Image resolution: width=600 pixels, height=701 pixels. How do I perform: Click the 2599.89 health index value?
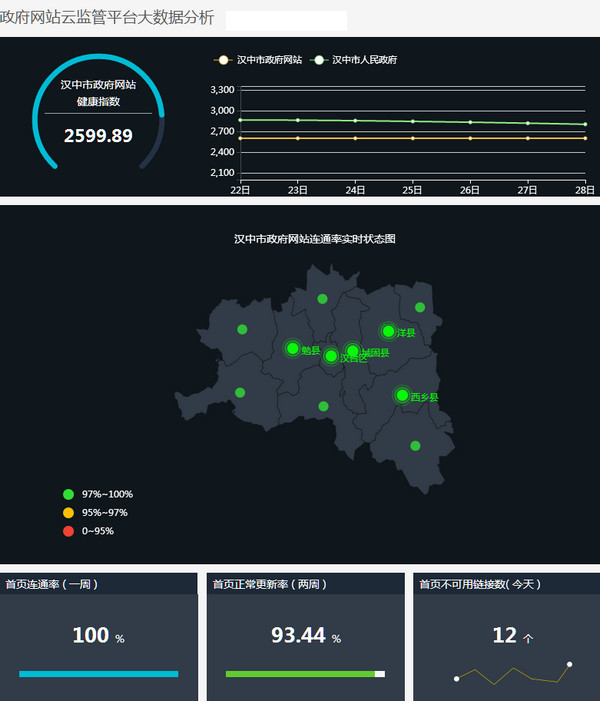point(98,135)
